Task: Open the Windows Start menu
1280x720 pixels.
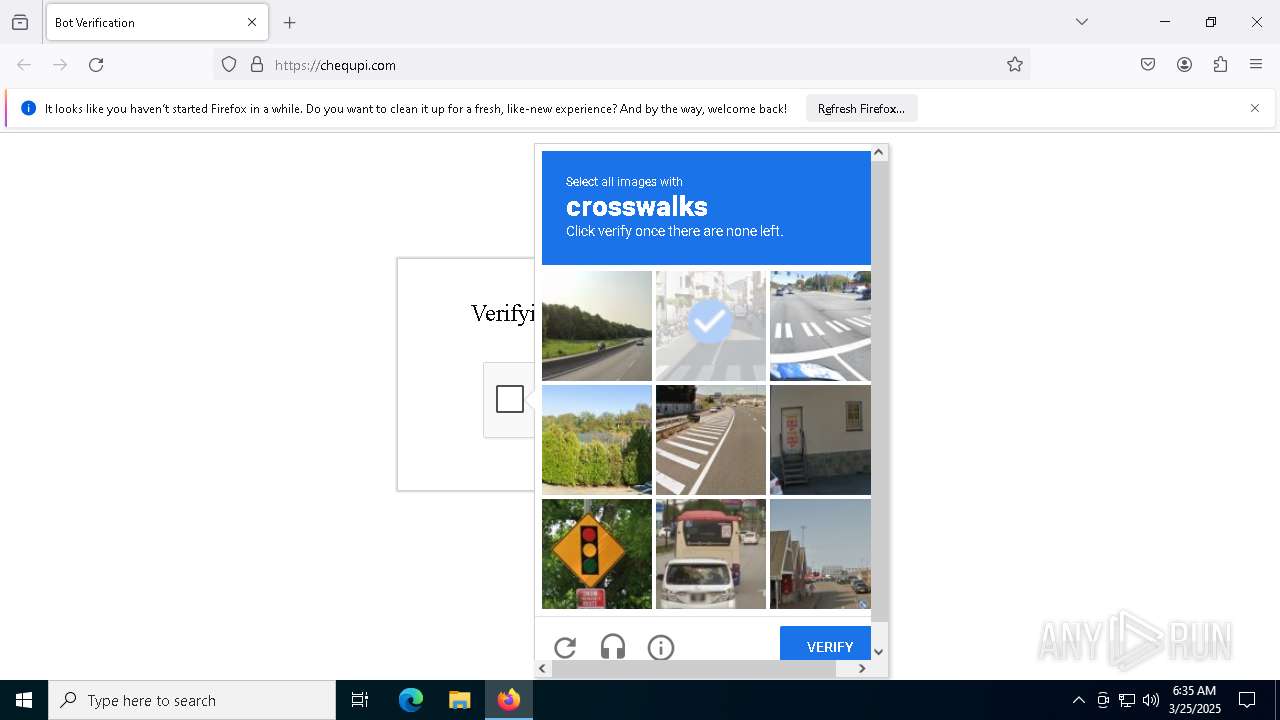Action: pos(24,700)
